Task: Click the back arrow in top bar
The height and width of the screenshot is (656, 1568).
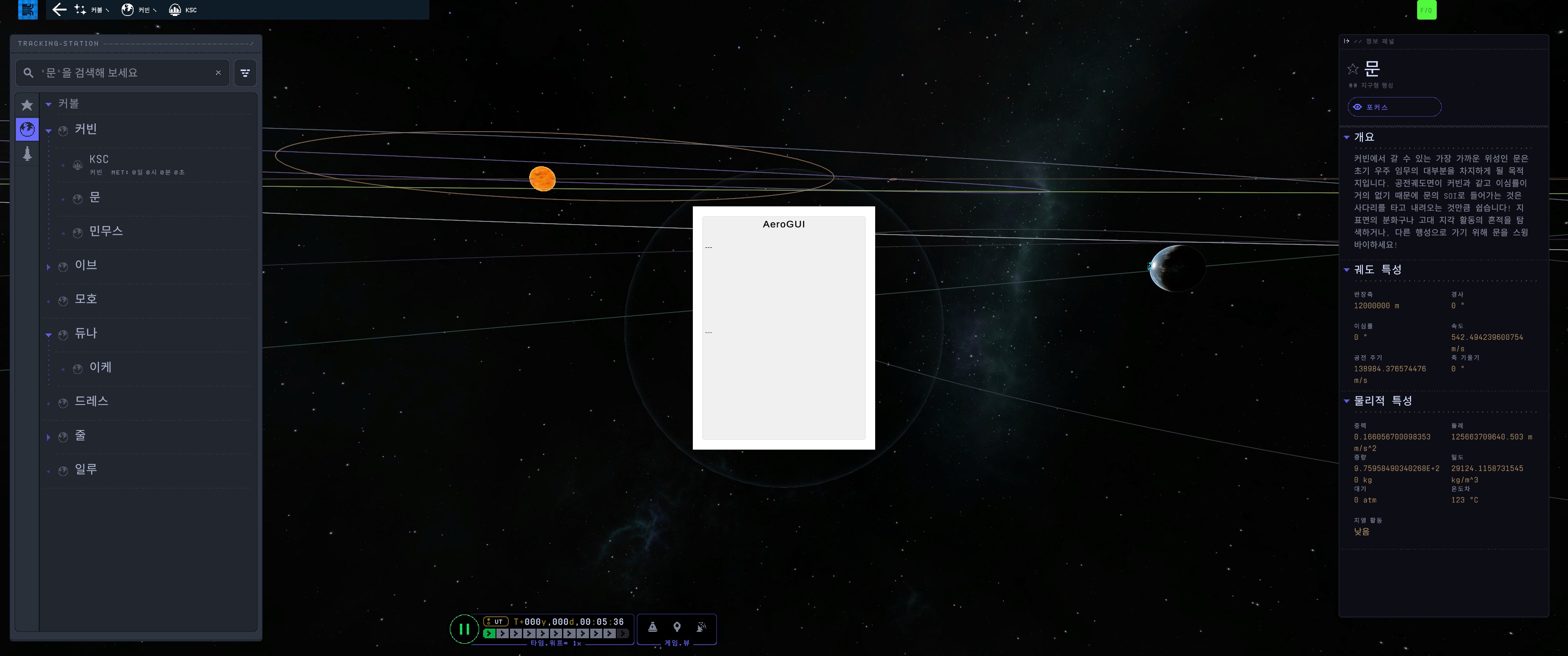Action: point(58,9)
